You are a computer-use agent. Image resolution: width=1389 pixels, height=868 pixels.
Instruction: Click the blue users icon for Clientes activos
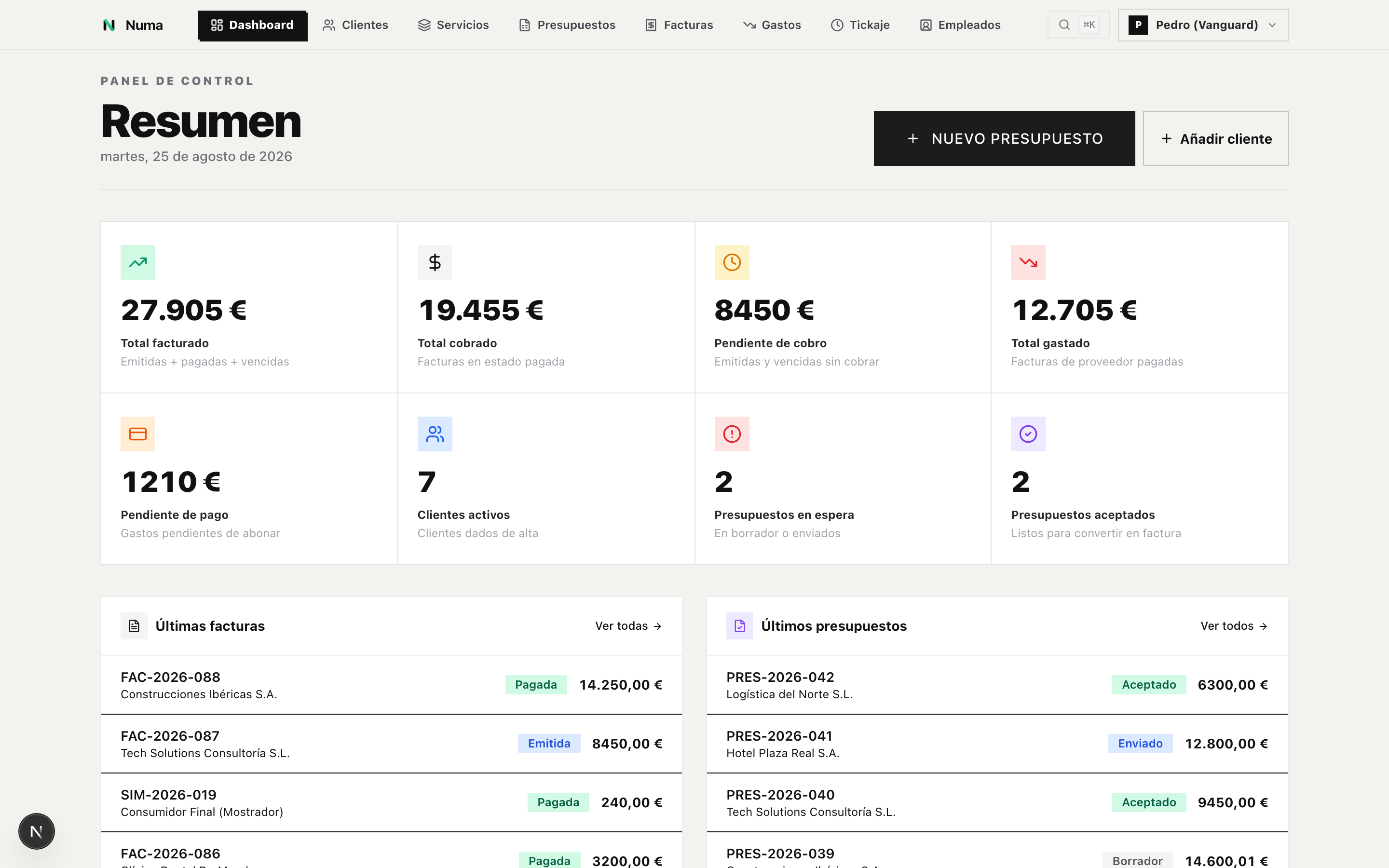[x=435, y=434]
